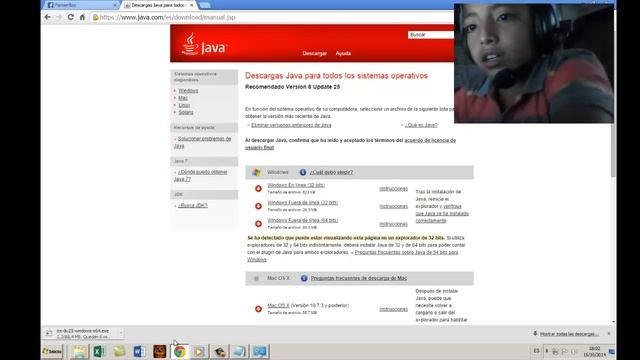Viewport: 640px width, 360px height.
Task: Click the browser home icon
Action: [82, 17]
